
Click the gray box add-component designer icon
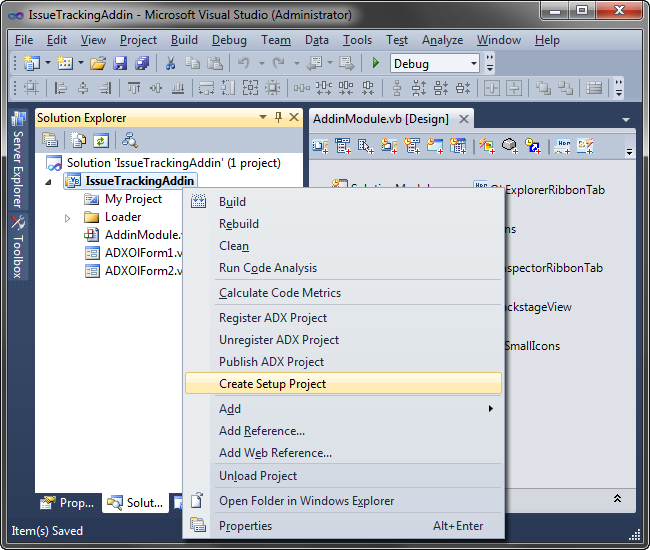click(x=509, y=146)
